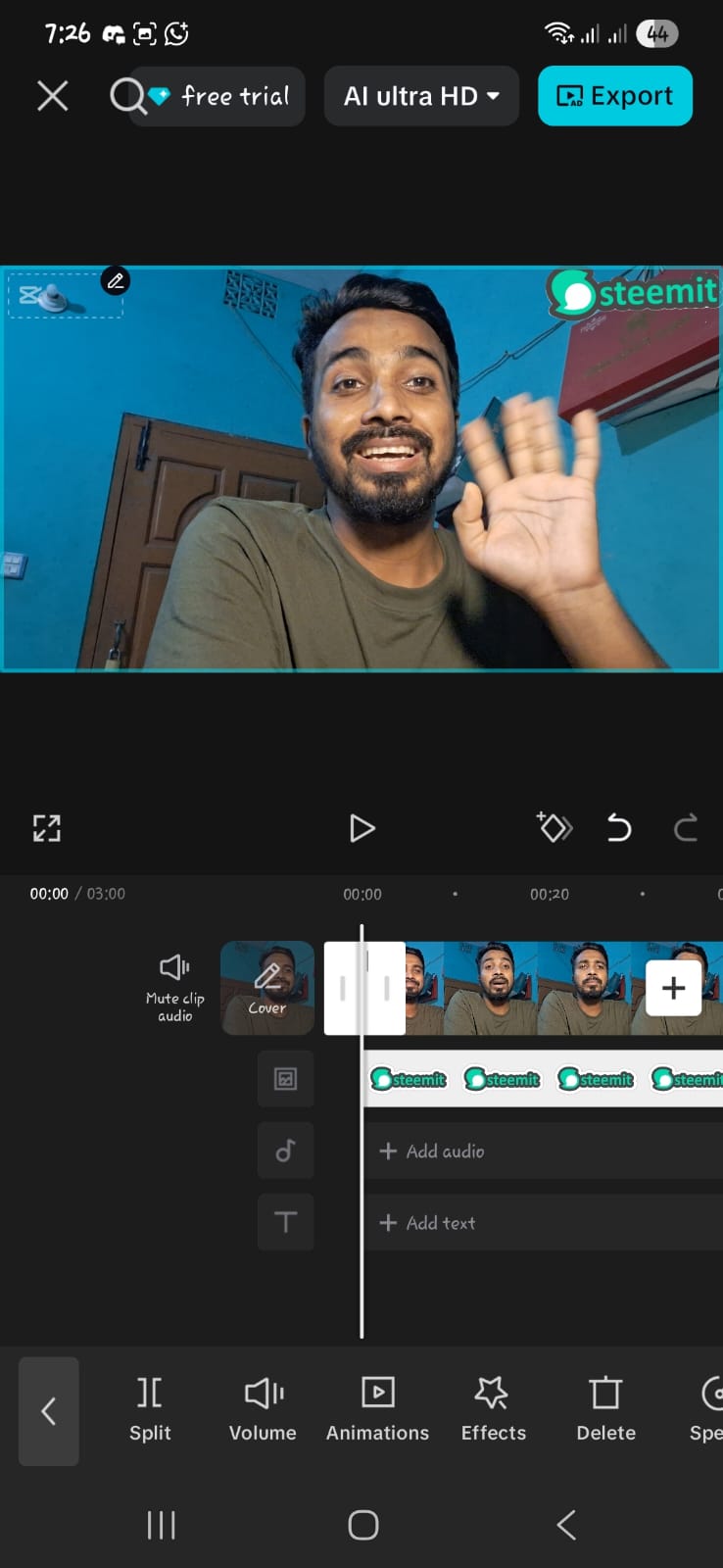Start the free trial offer
The width and height of the screenshot is (723, 1568).
pyautogui.click(x=225, y=96)
